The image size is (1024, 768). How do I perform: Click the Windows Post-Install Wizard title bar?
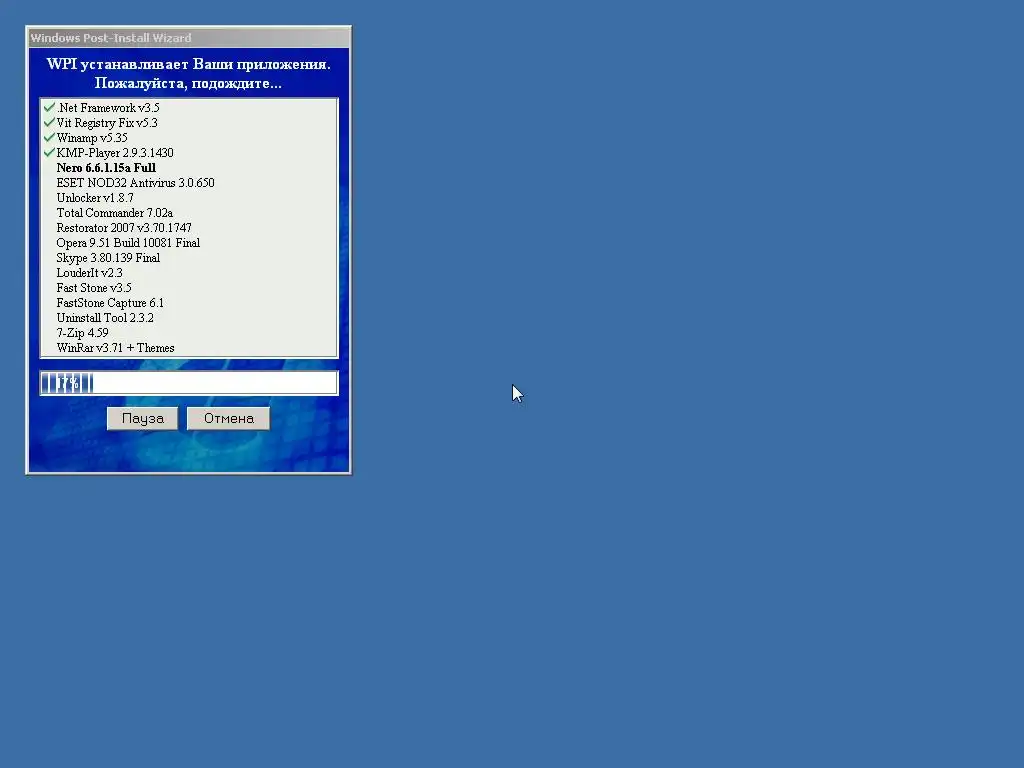(189, 38)
